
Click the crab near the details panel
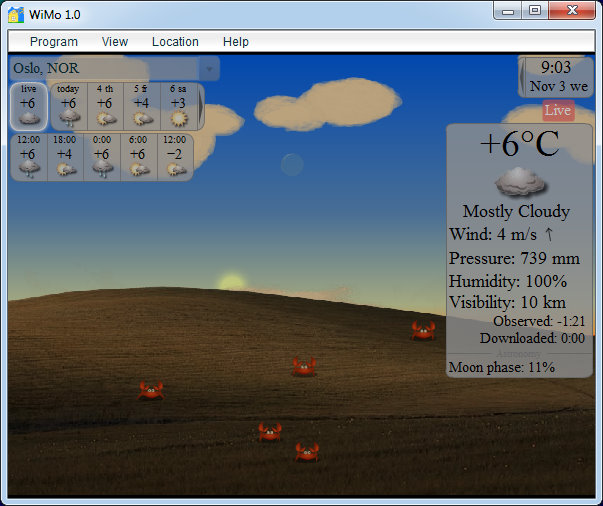[423, 330]
